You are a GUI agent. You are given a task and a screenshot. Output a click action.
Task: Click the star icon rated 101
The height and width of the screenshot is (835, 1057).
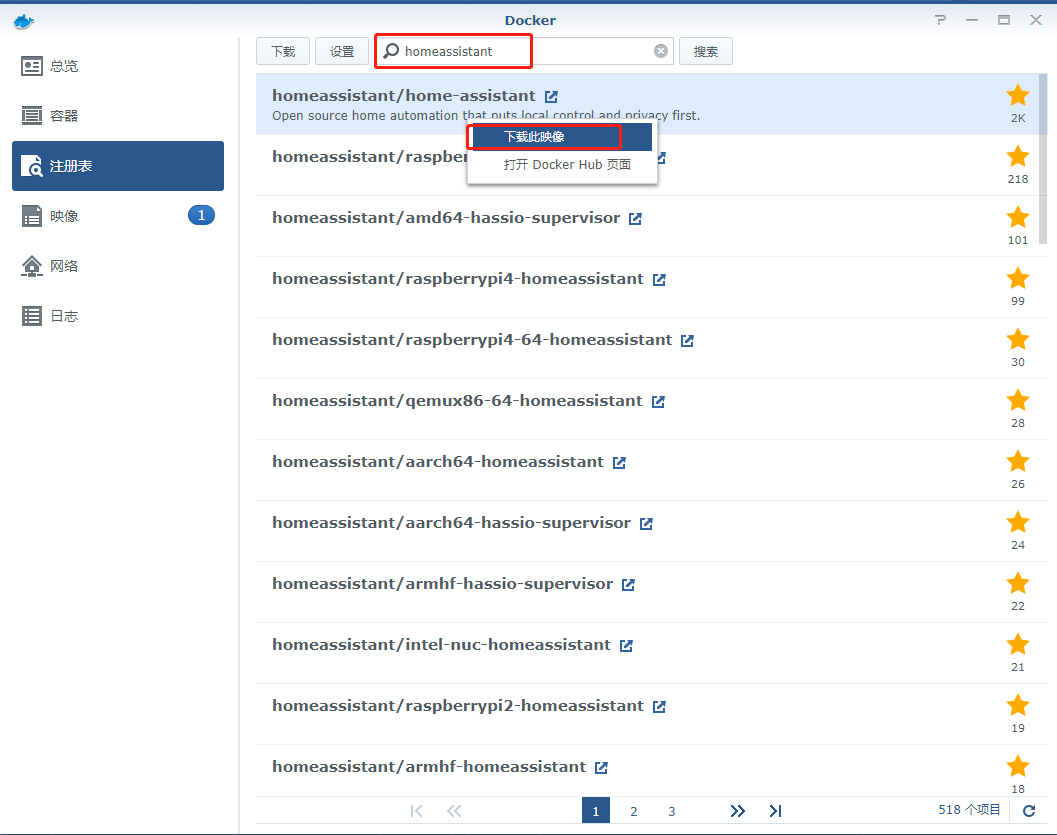click(1018, 218)
